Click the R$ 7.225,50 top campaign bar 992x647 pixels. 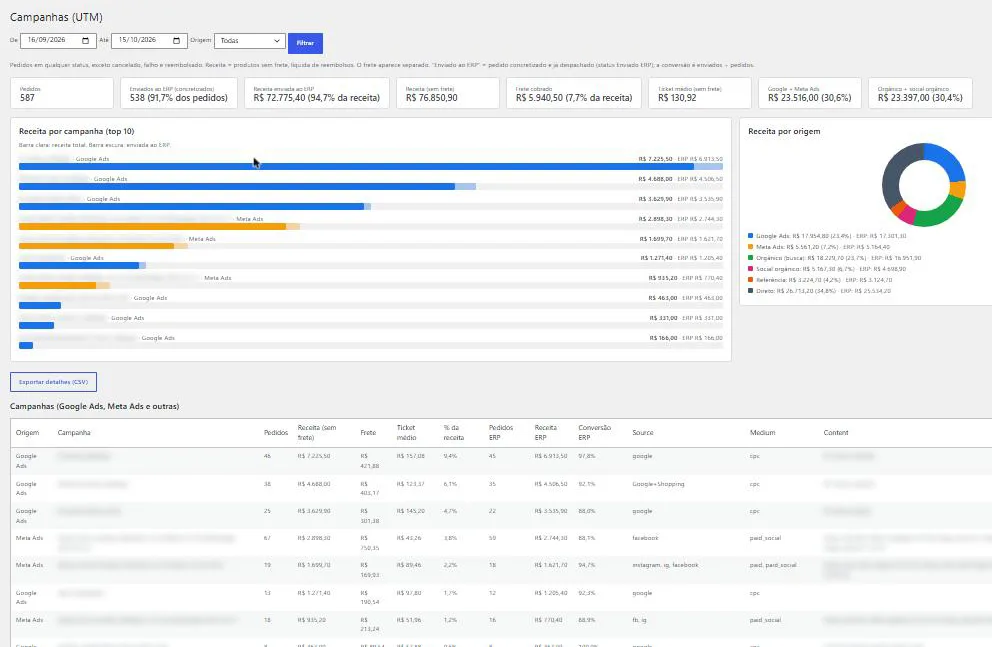[371, 167]
